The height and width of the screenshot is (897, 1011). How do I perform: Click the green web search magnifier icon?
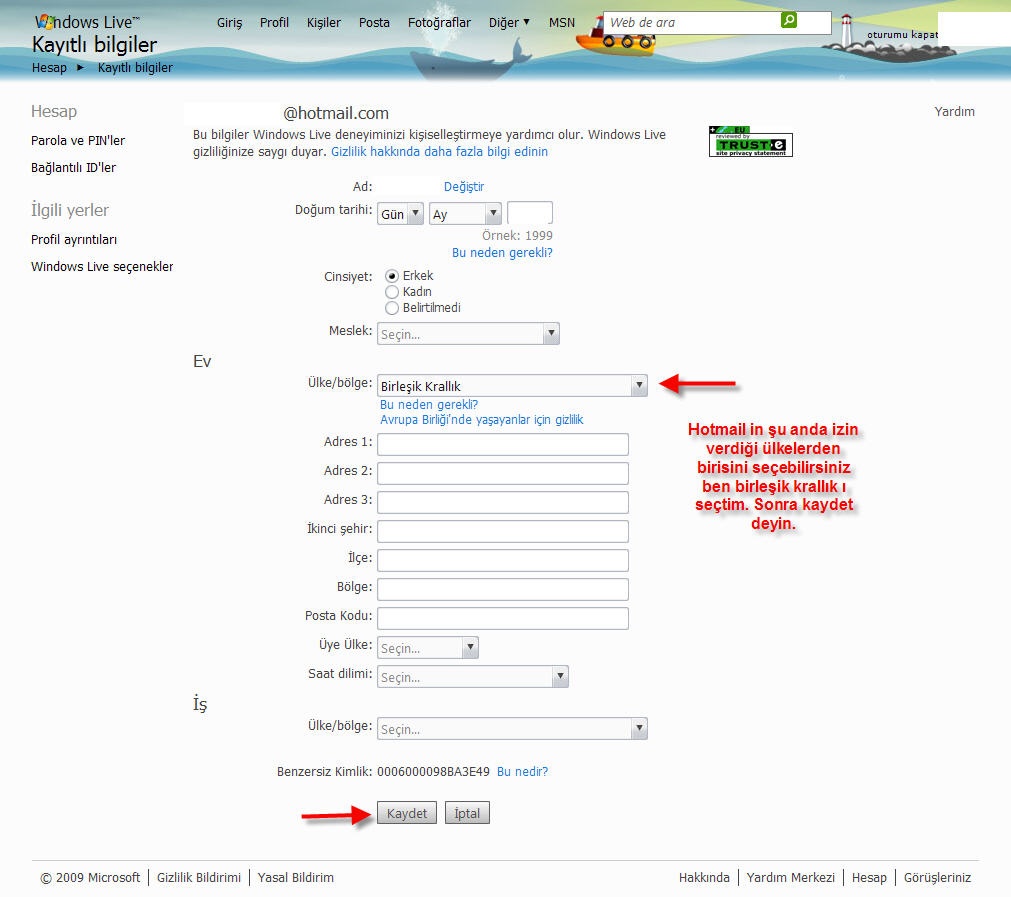788,21
